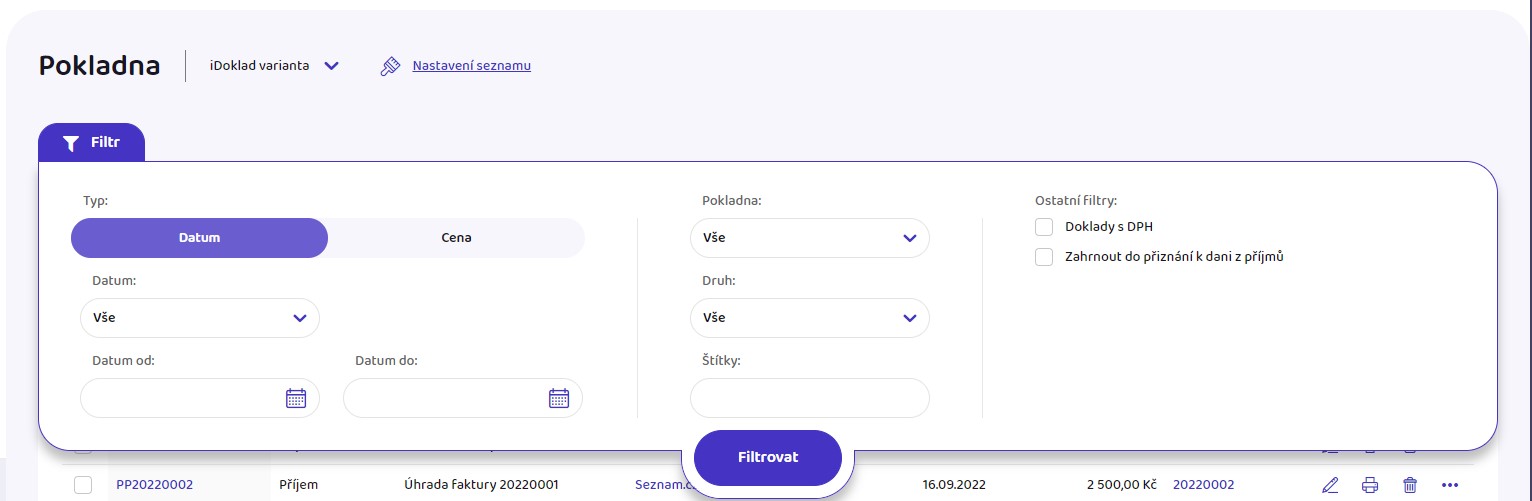Open more options for PP20220002 row
The height and width of the screenshot is (501, 1532).
point(1451,485)
